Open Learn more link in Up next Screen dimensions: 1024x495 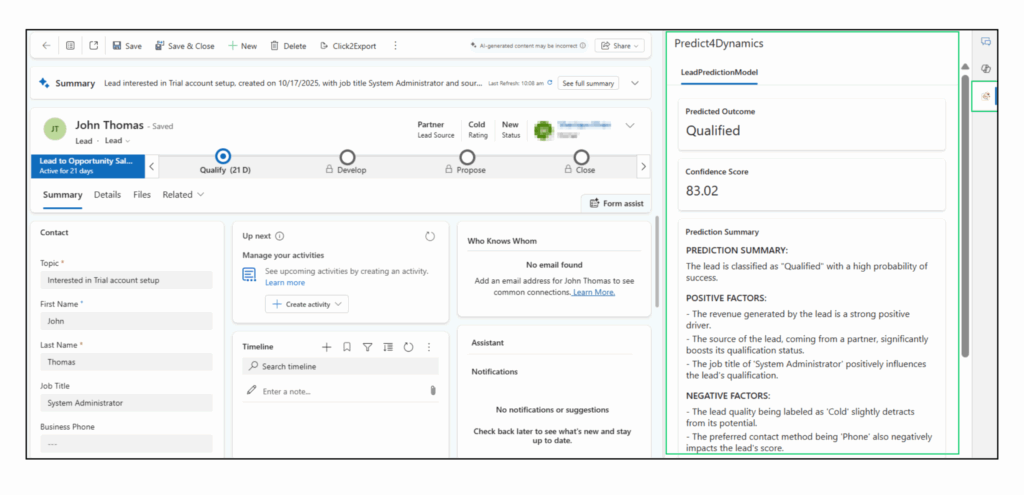coord(285,283)
